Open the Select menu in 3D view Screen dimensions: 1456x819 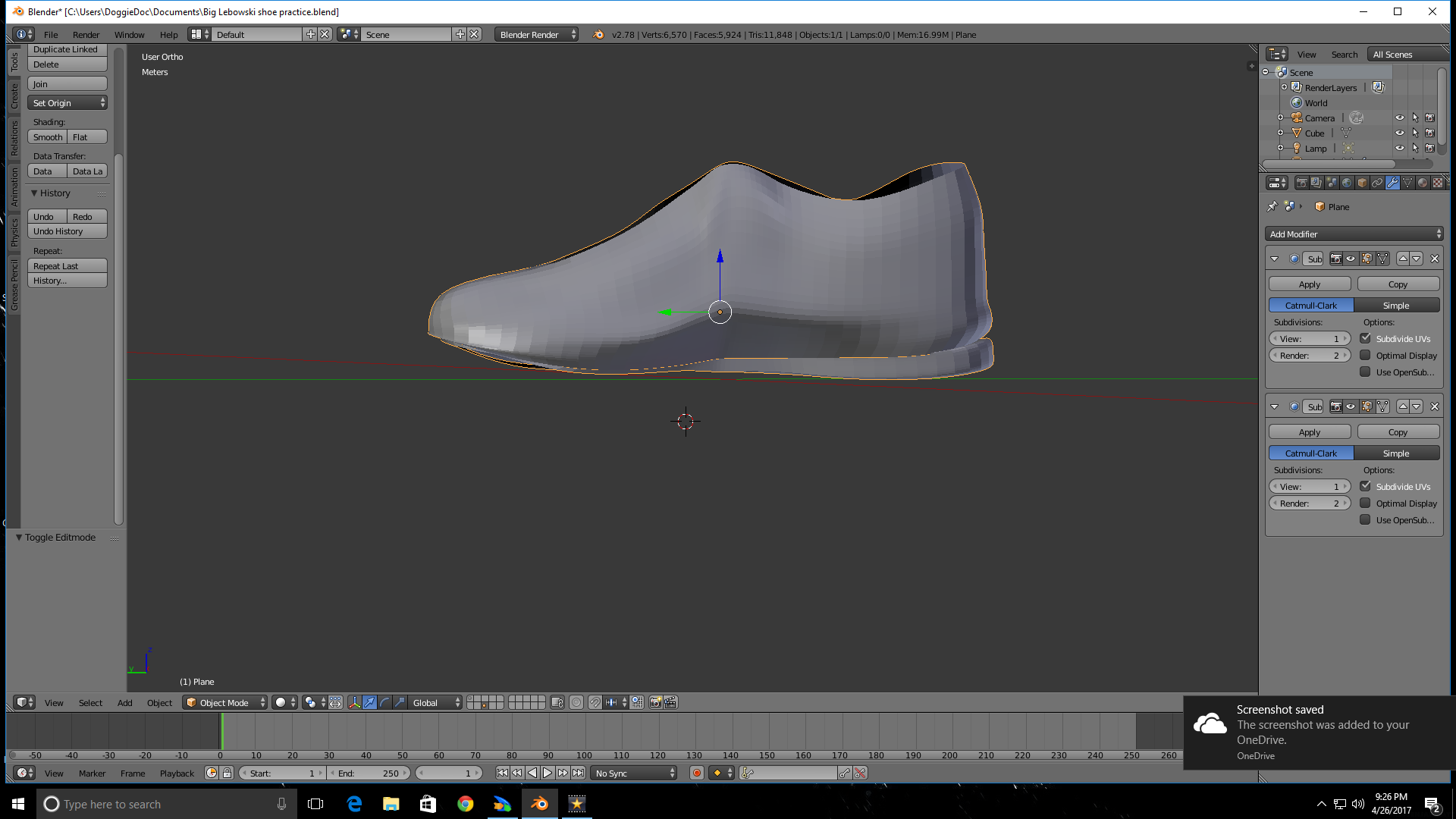pos(90,703)
